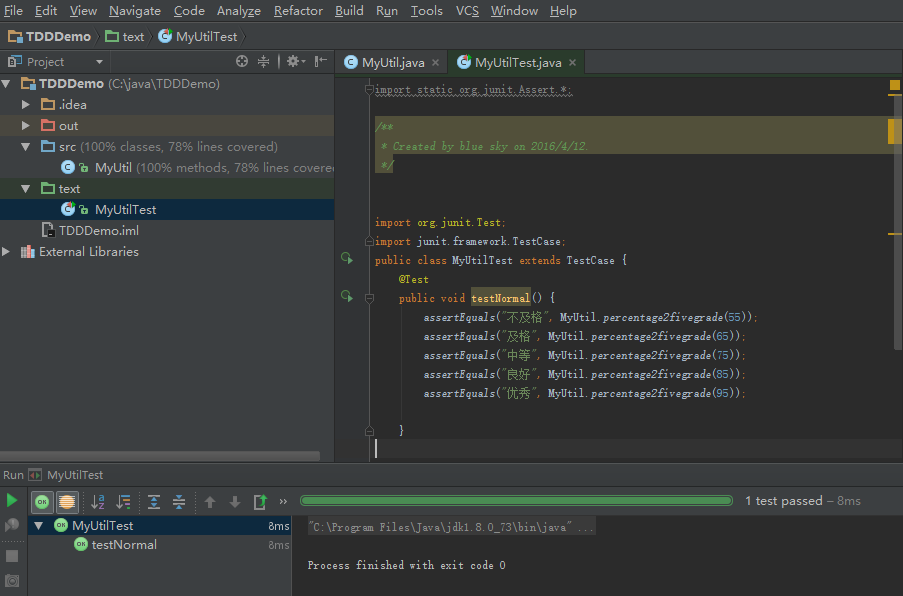Screen dimensions: 903x596
Task: Click the editor vertical scrollbar
Action: [897, 222]
